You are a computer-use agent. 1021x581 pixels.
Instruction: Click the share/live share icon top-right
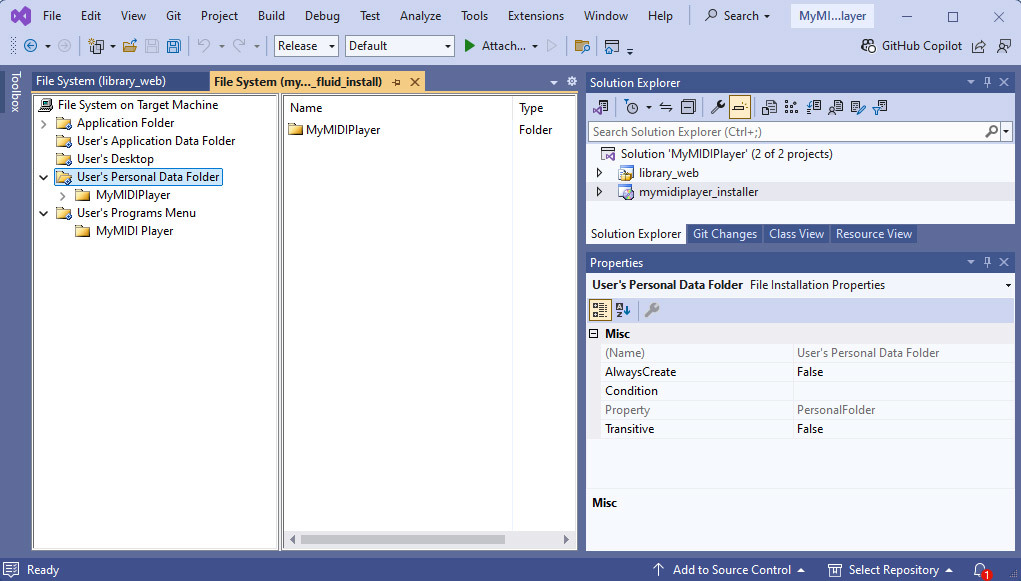[979, 46]
